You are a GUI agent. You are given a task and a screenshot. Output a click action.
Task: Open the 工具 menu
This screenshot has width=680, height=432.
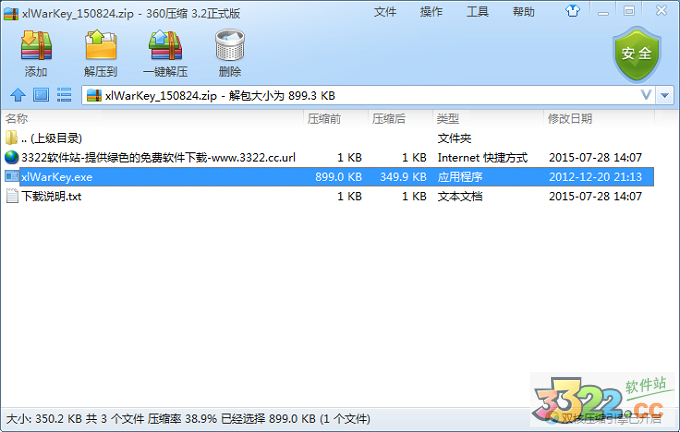click(x=477, y=12)
